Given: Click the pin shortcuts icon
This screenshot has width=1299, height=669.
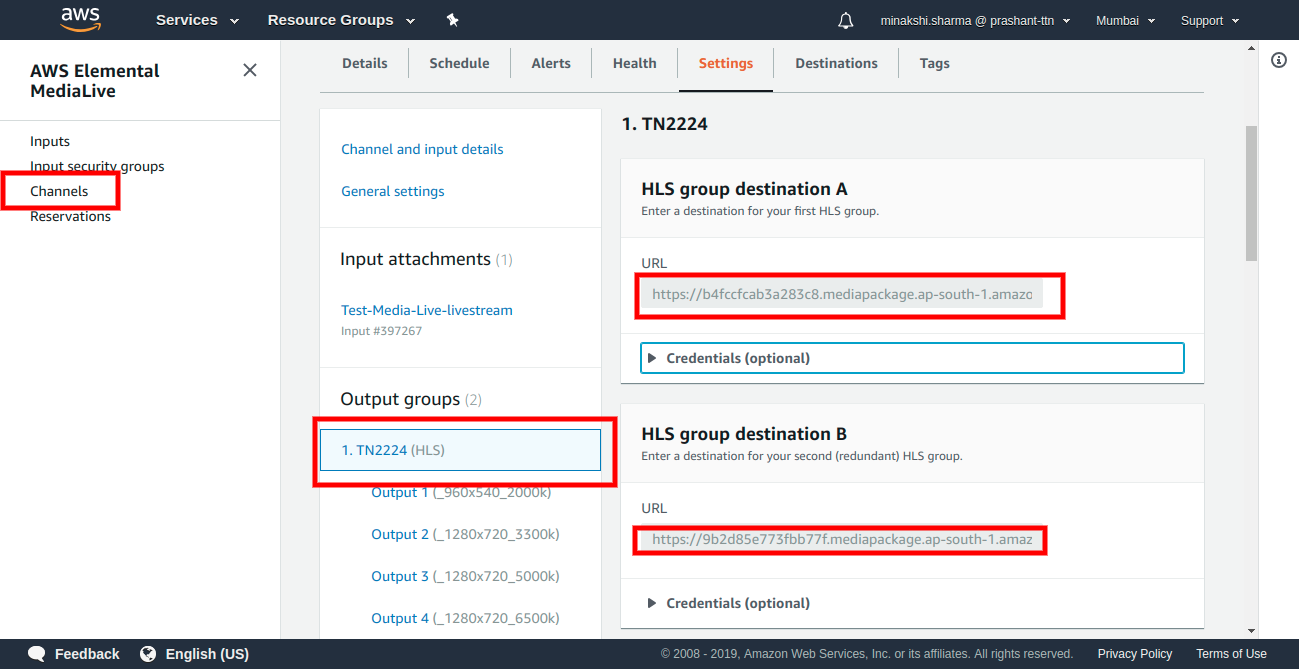Looking at the screenshot, I should point(452,20).
